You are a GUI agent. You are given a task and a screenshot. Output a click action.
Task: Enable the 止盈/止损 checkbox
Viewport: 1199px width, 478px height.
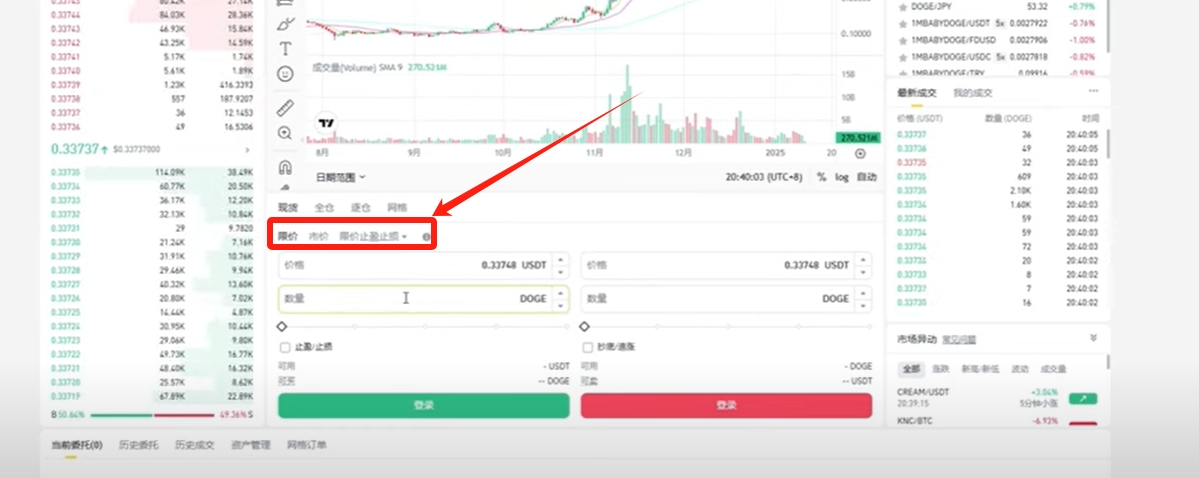284,347
